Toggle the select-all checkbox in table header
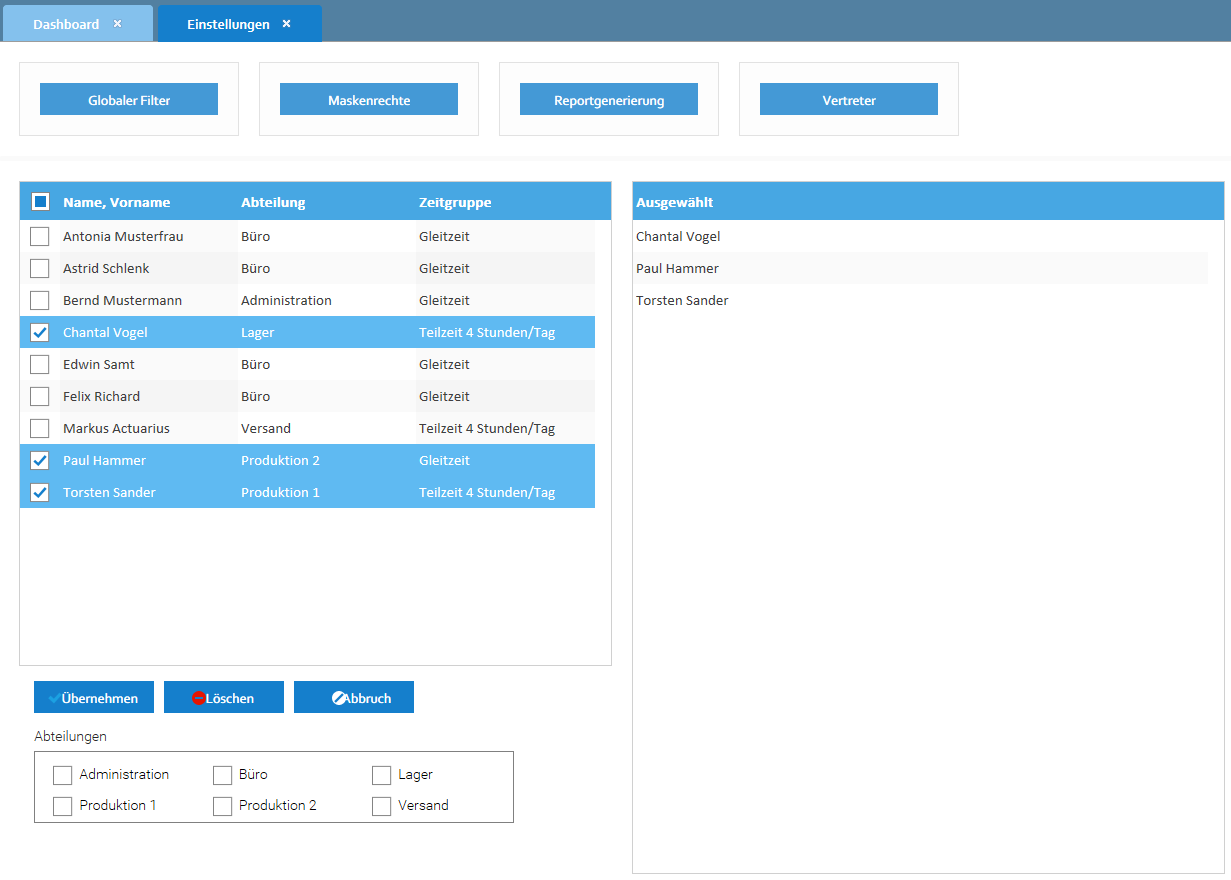Viewport: 1231px width, 880px height. (x=40, y=202)
